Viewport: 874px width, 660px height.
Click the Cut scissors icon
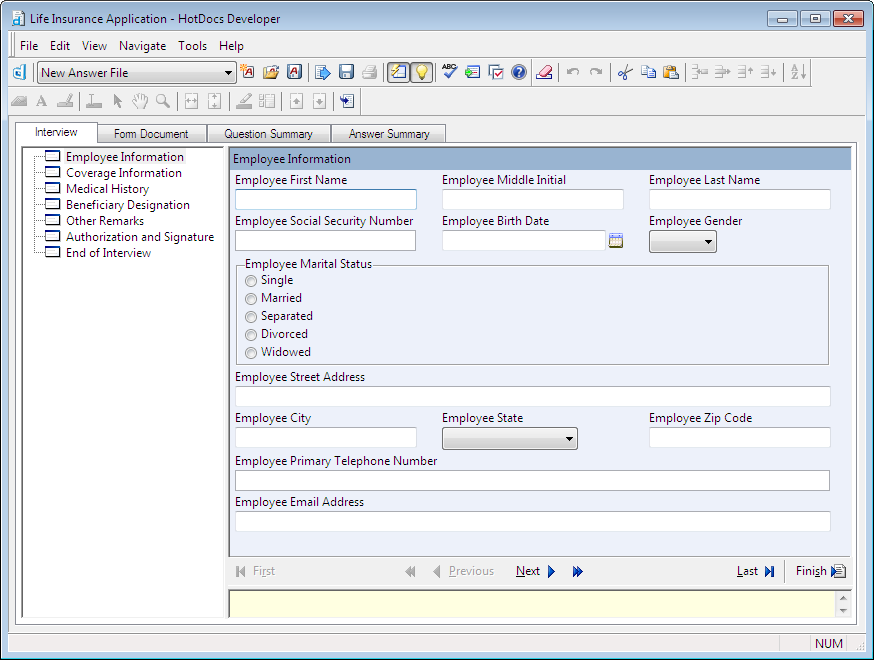point(625,72)
